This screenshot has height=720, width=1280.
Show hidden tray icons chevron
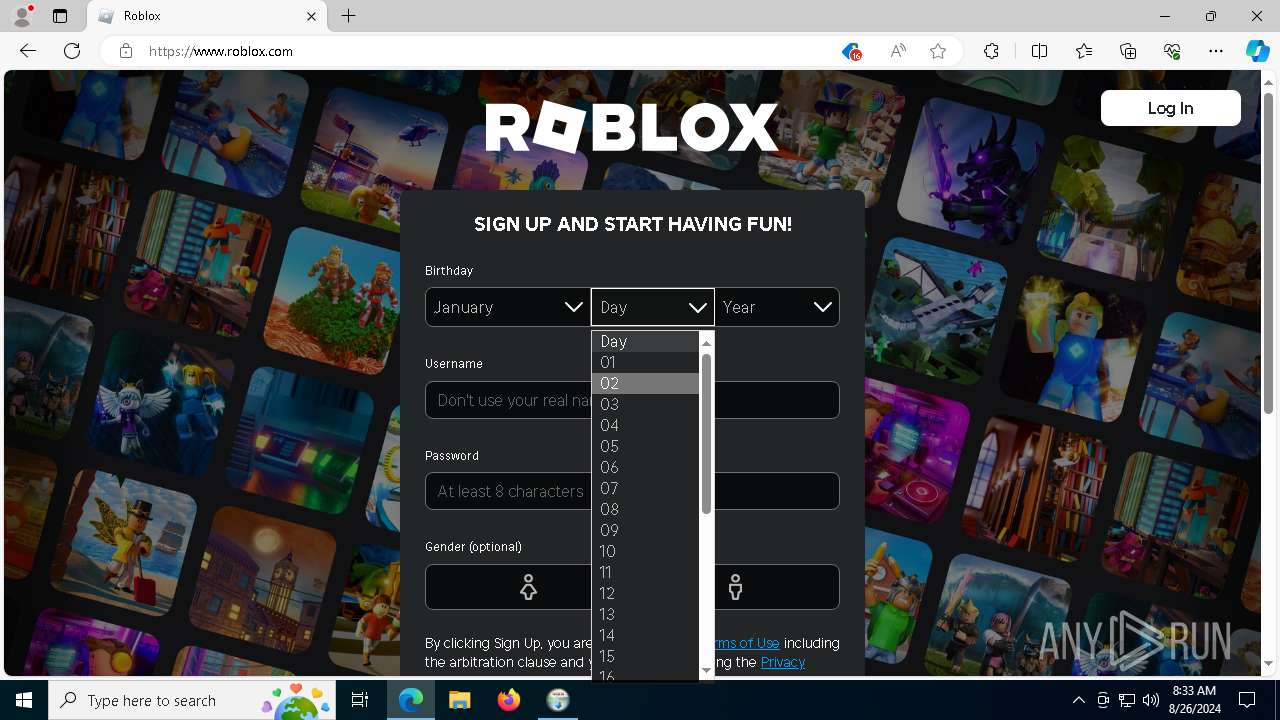(1078, 700)
